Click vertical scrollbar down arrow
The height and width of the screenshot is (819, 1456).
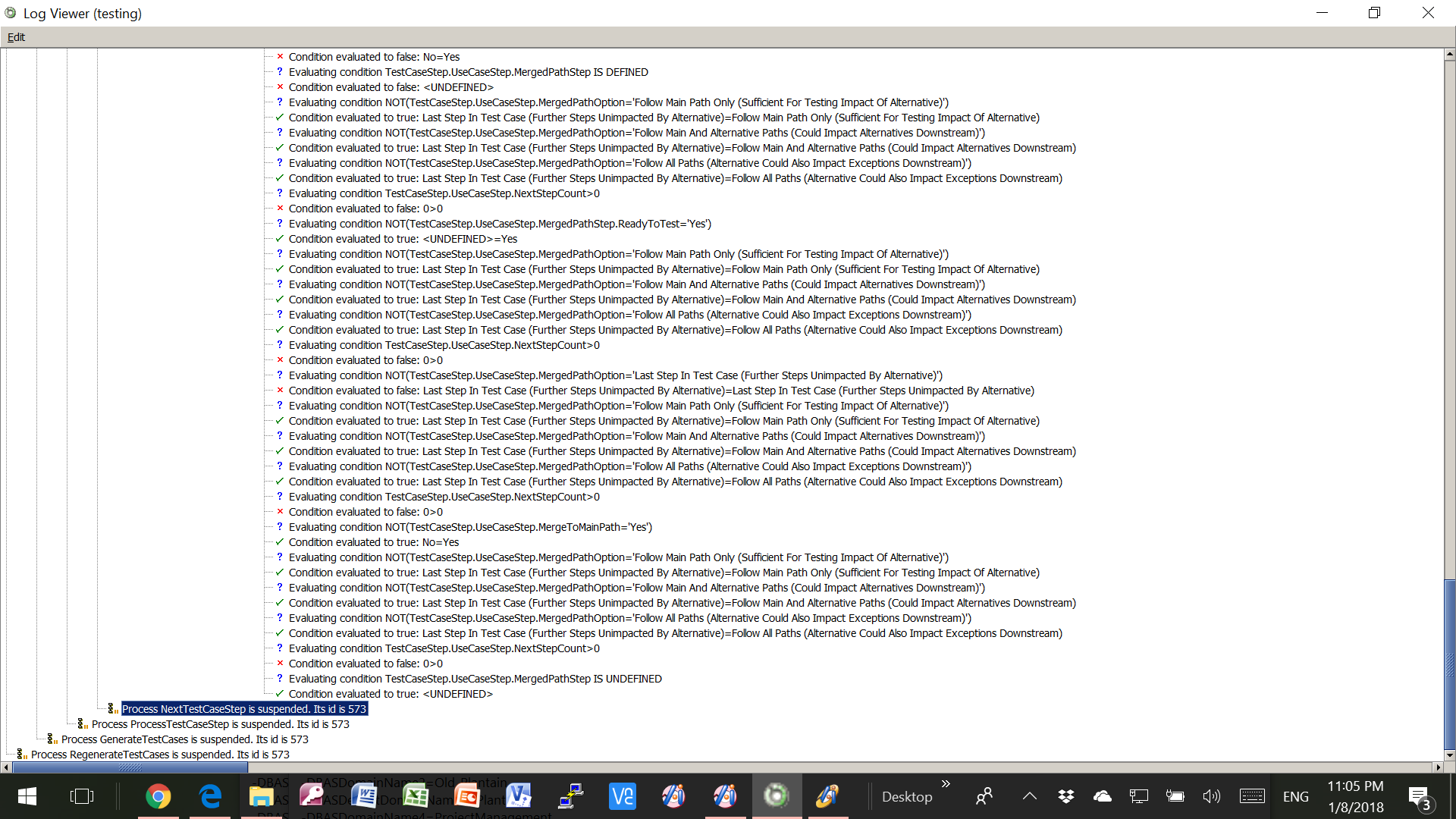(1449, 755)
